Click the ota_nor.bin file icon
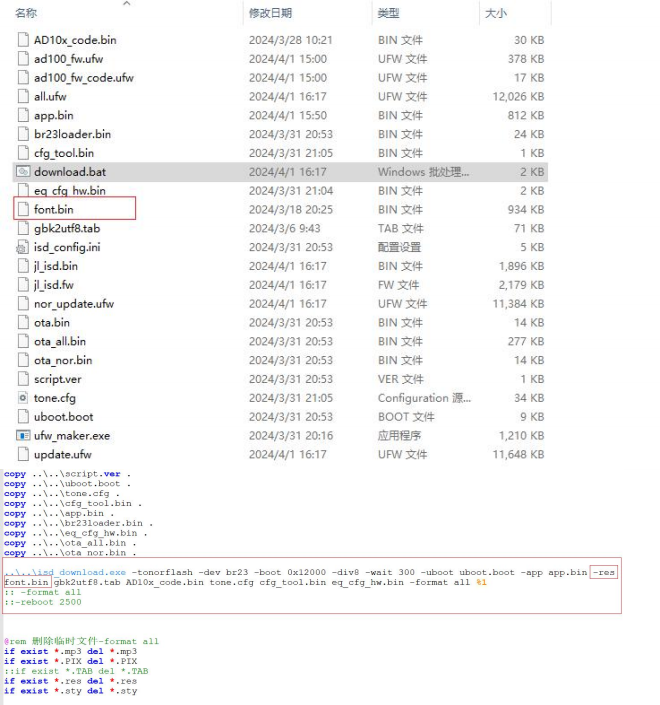The height and width of the screenshot is (705, 660). (23, 360)
